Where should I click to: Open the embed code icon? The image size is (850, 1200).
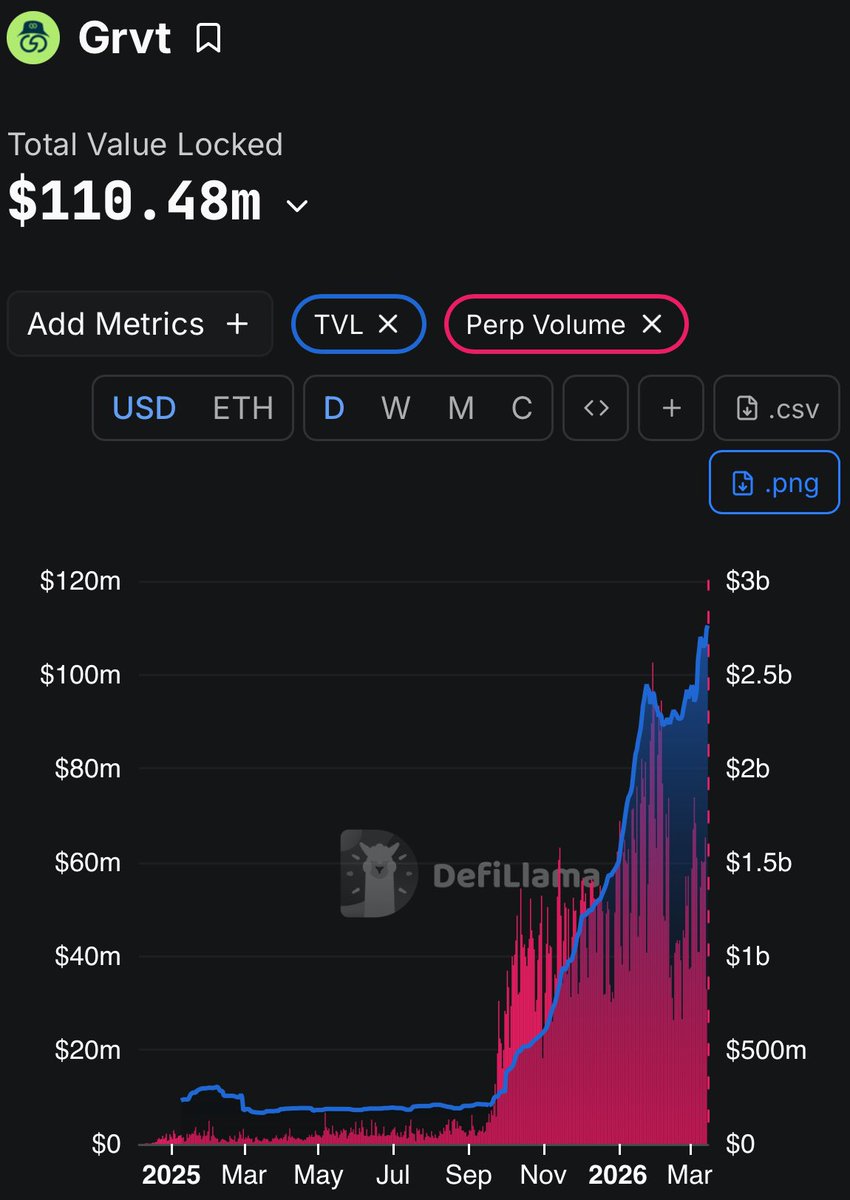tap(596, 408)
